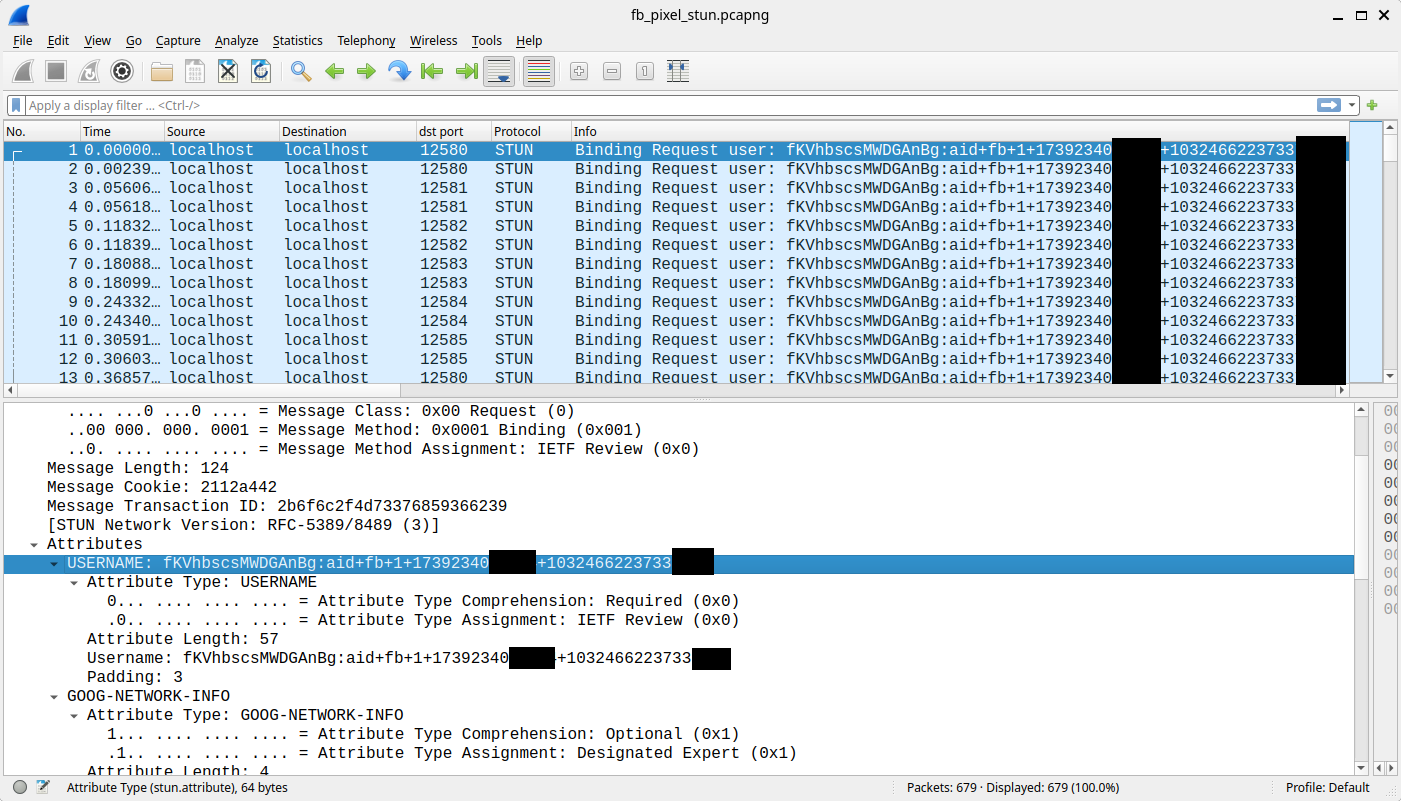Viewport: 1401px width, 801px height.
Task: Open capture options with the gear icon
Action: 122,71
